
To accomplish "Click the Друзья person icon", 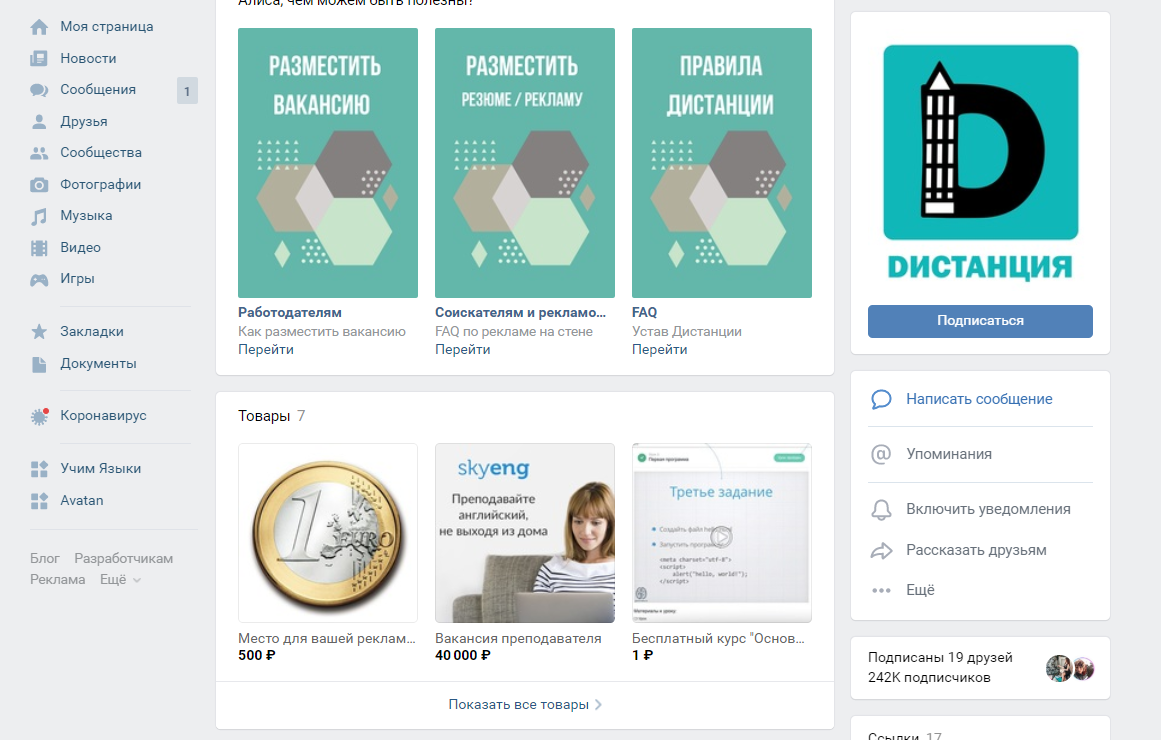I will point(39,121).
